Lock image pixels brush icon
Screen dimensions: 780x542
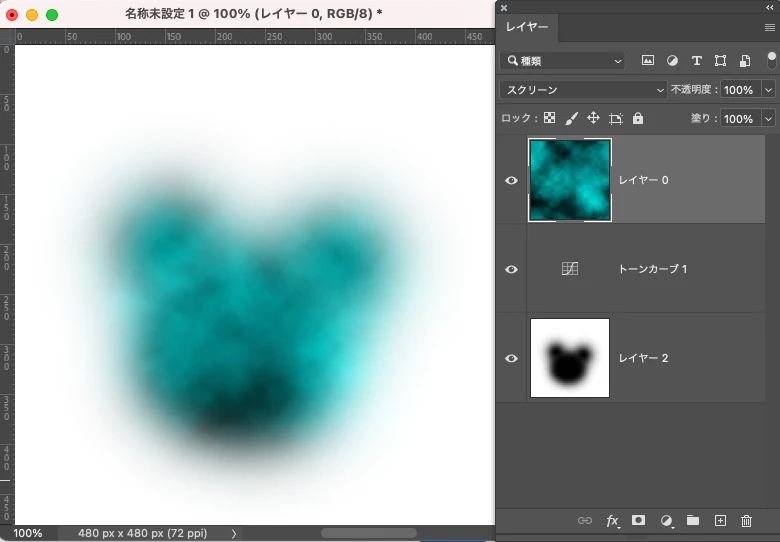[572, 118]
